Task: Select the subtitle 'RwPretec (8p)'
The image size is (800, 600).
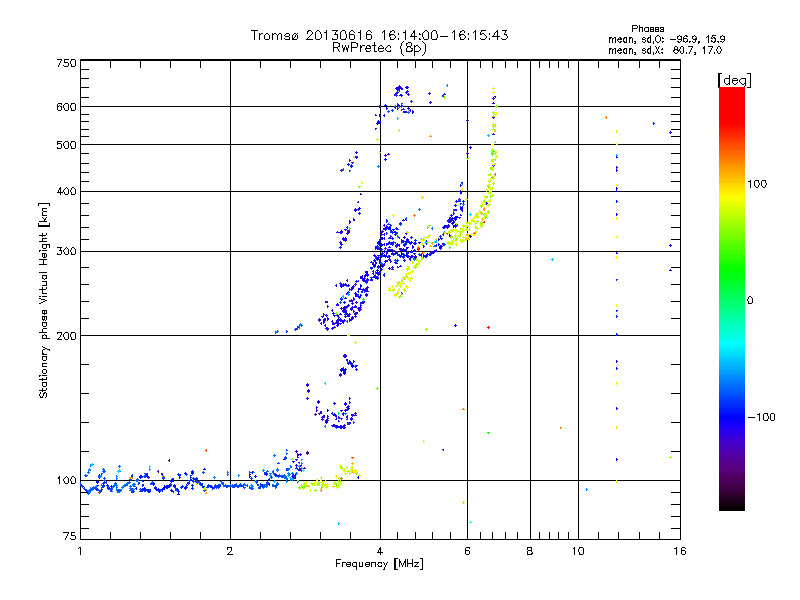Action: pos(379,48)
